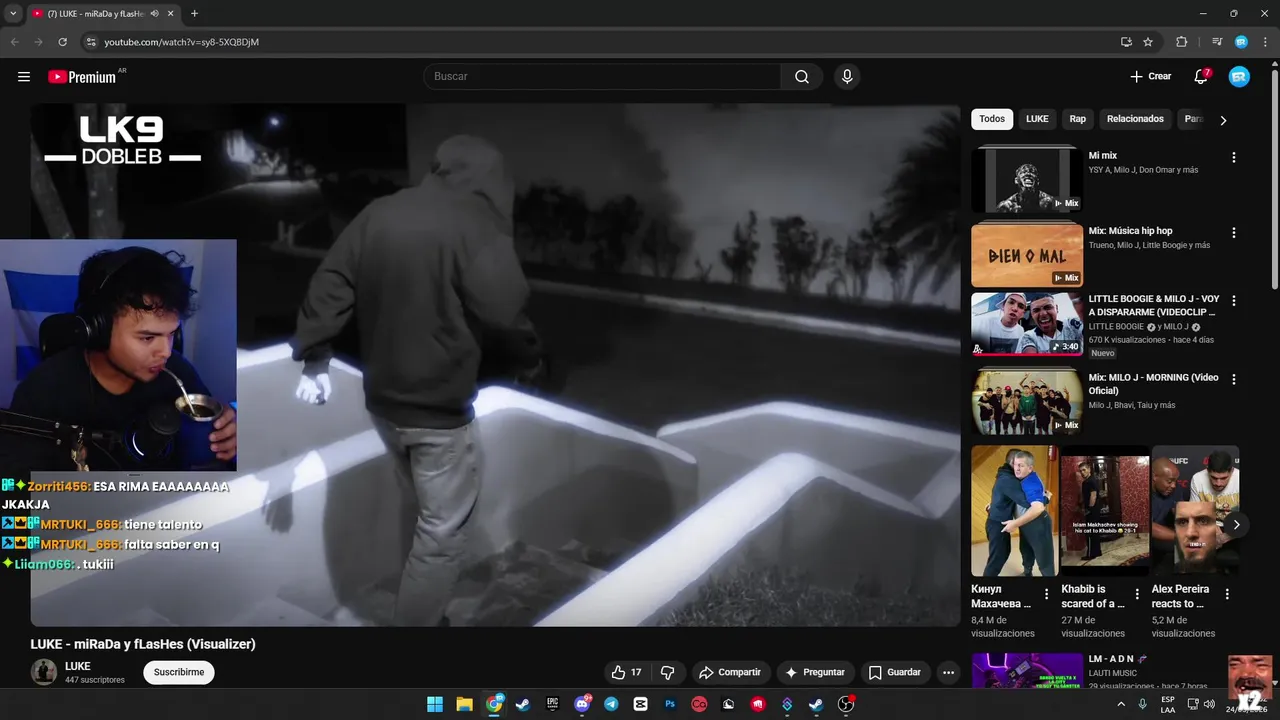Open options for Alex Pereira reacts short
The height and width of the screenshot is (720, 1280).
1227,594
